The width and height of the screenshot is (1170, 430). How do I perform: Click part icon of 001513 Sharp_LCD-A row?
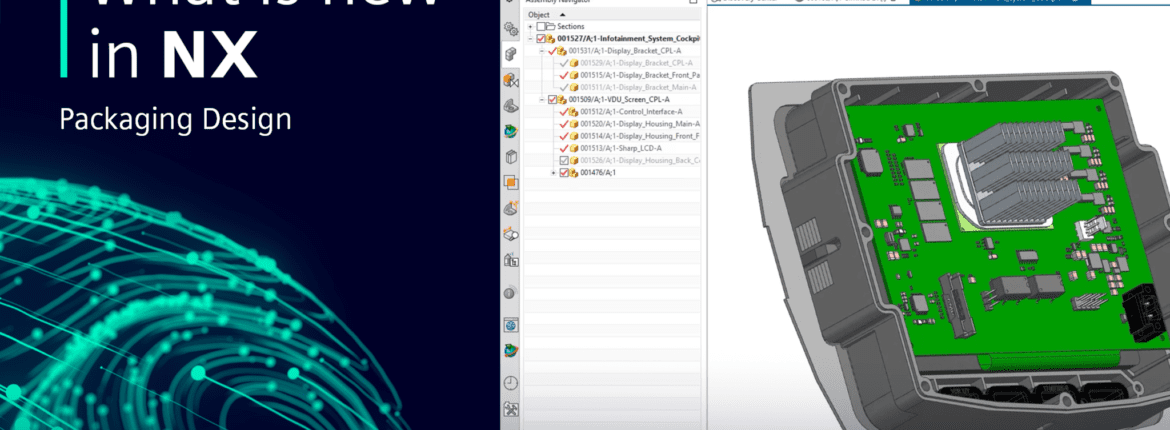click(574, 148)
